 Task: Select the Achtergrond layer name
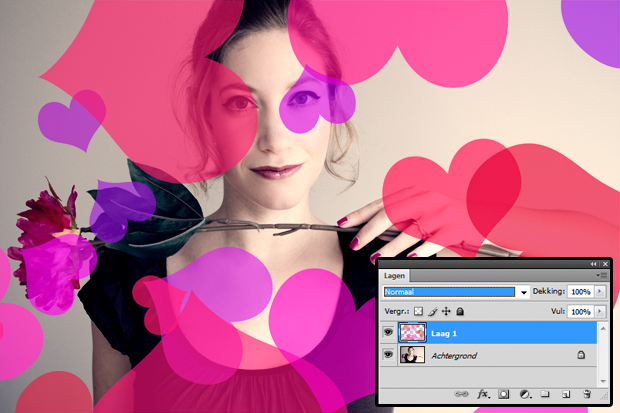tap(454, 356)
